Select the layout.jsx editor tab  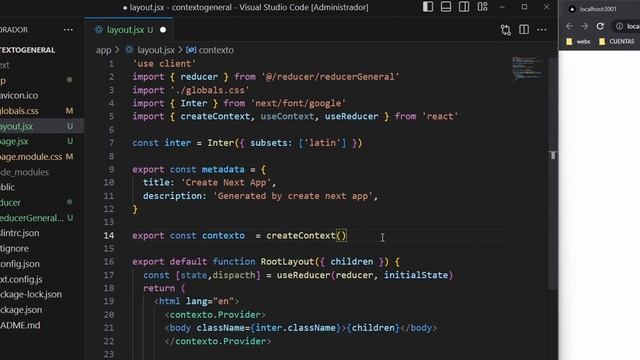tap(129, 30)
